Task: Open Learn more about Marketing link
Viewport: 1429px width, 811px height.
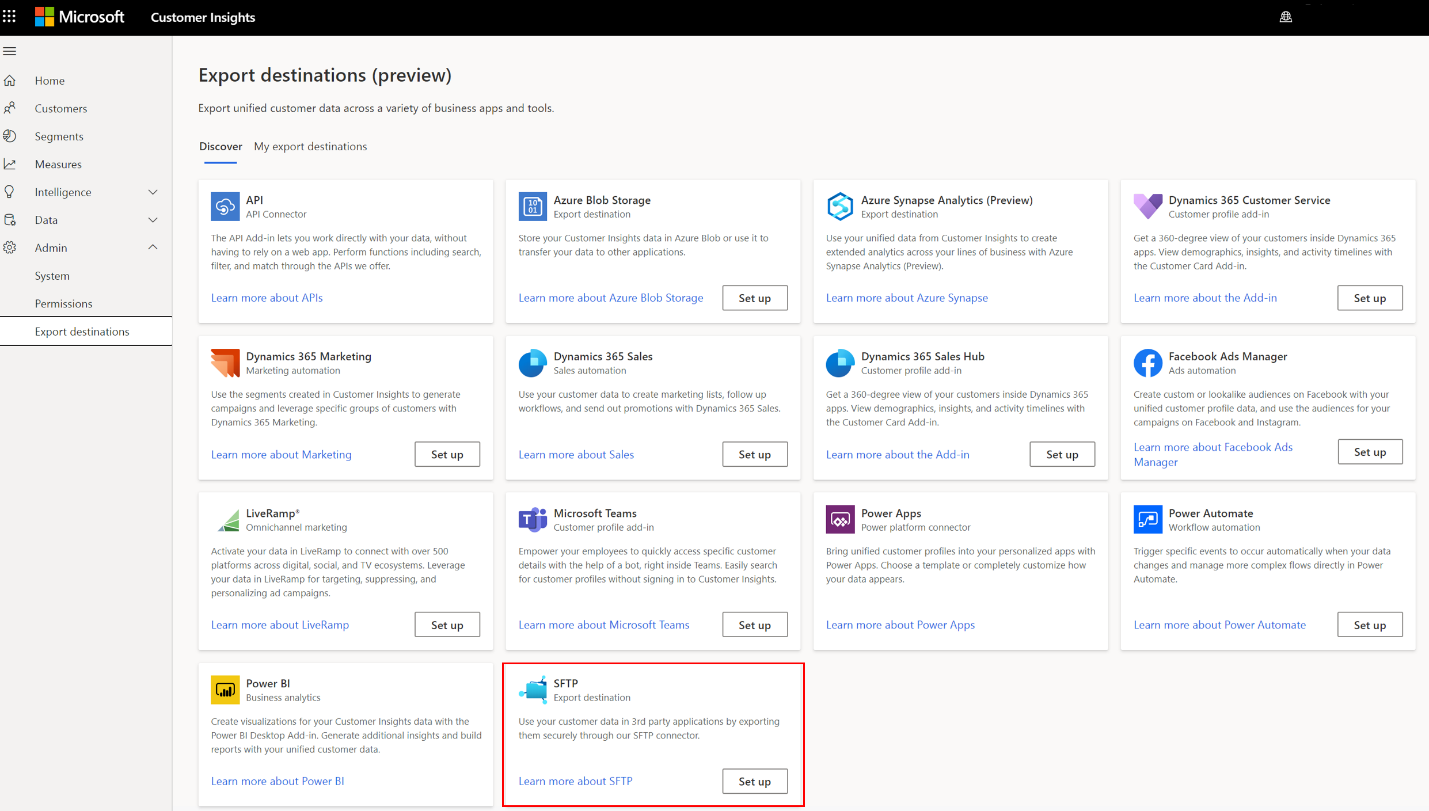Action: tap(281, 455)
